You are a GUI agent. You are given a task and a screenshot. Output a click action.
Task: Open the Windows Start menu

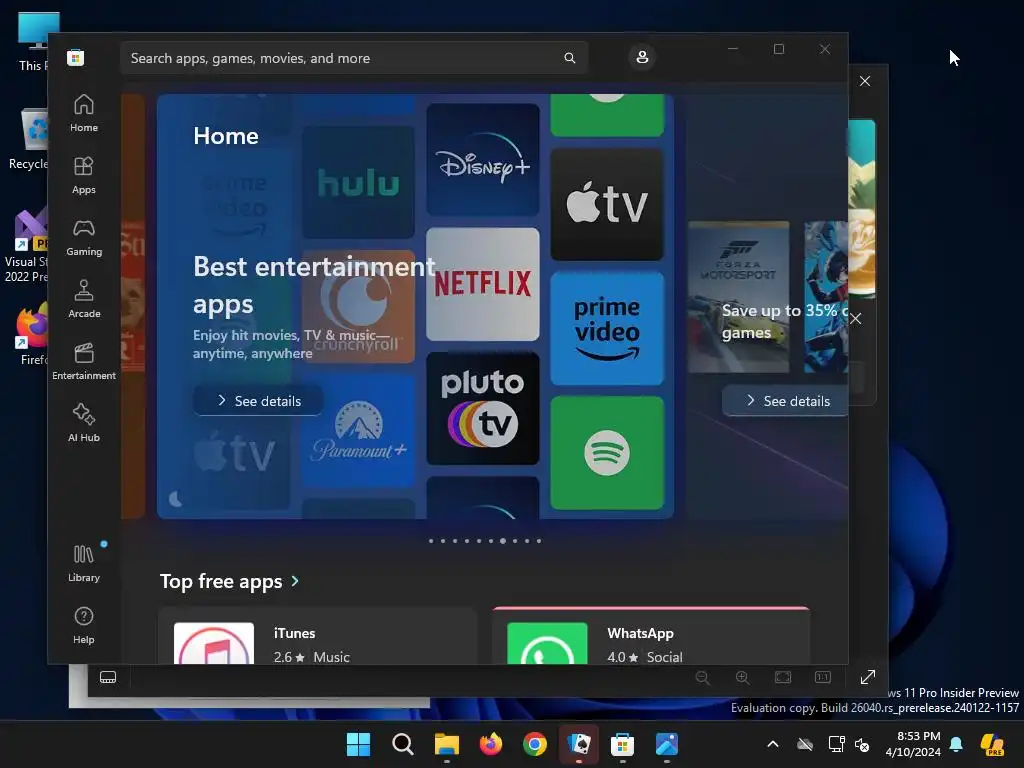point(358,744)
